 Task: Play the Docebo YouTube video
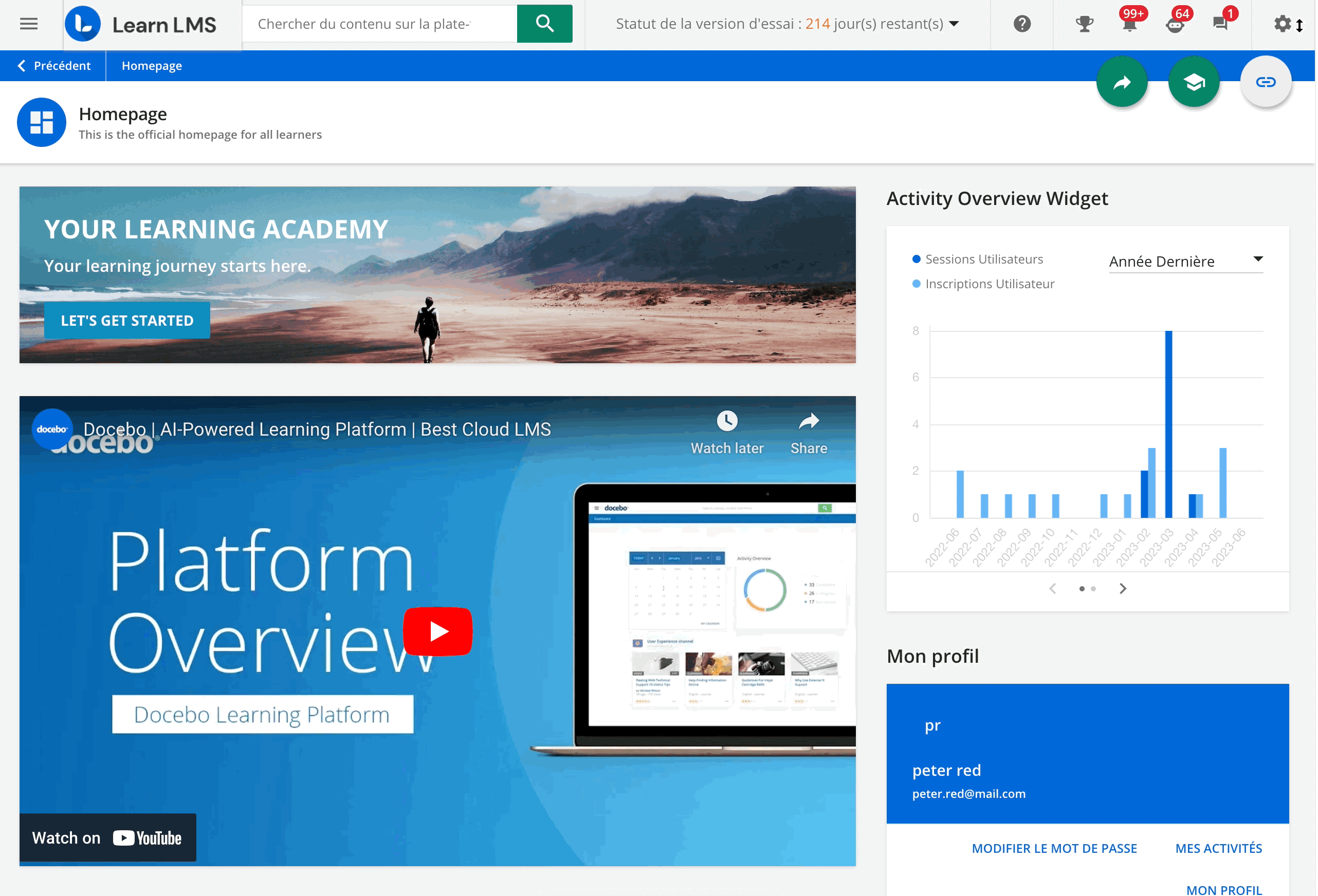pyautogui.click(x=437, y=631)
